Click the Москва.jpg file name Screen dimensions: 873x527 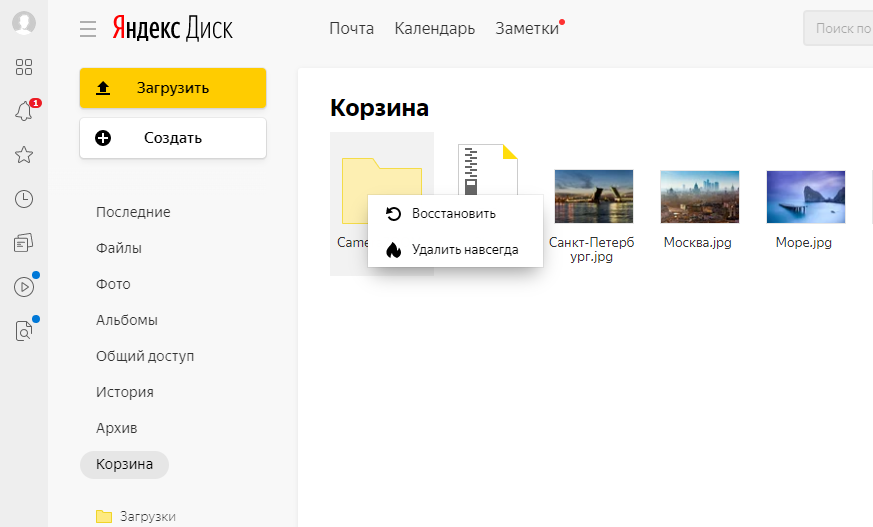[698, 243]
